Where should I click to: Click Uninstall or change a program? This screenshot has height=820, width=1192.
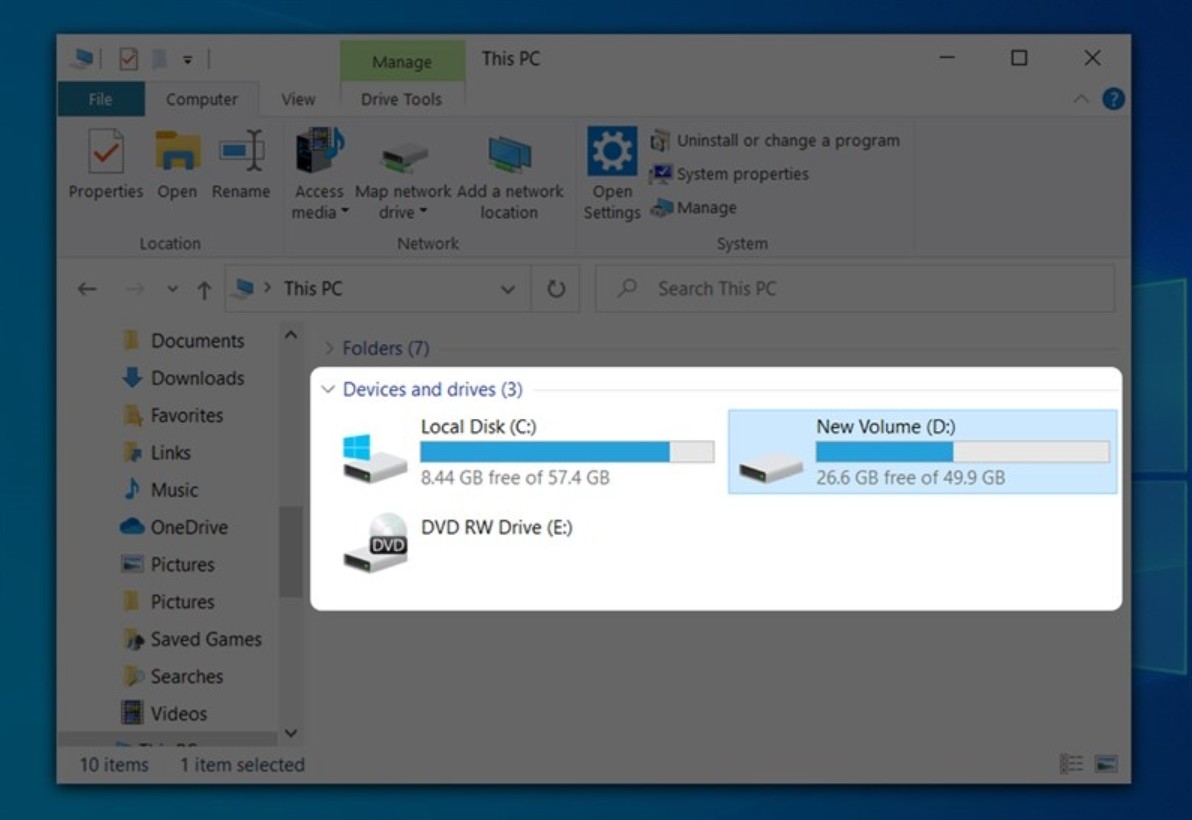[x=787, y=141]
